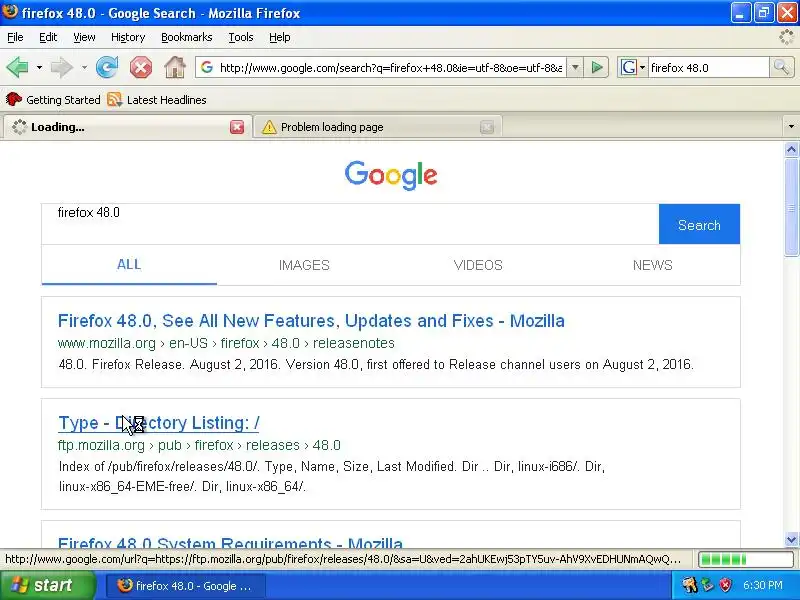Open the View menu

point(84,37)
